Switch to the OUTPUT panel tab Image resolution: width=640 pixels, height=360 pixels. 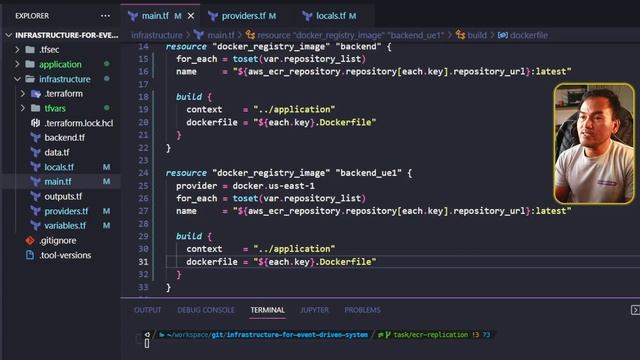[147, 310]
